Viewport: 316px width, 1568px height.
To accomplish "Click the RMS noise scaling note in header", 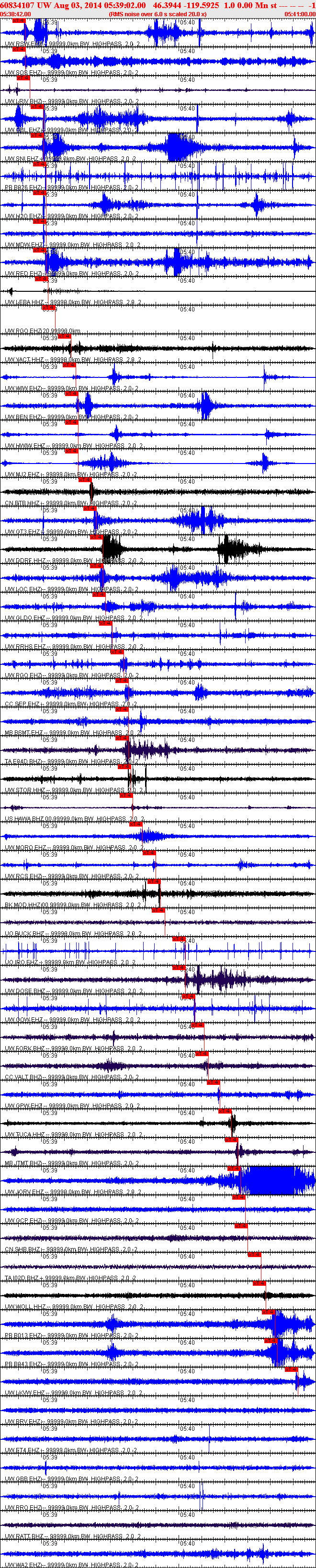I will (x=158, y=14).
